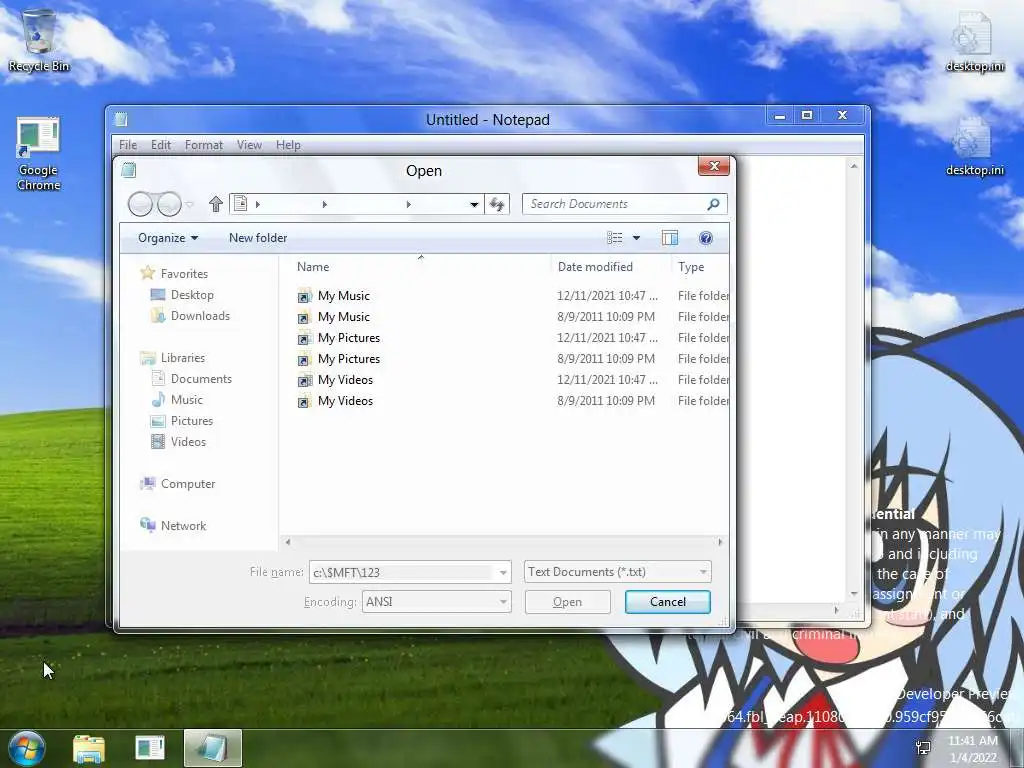Viewport: 1024px width, 768px height.
Task: Open the Encoding ANSI dropdown
Action: point(436,601)
